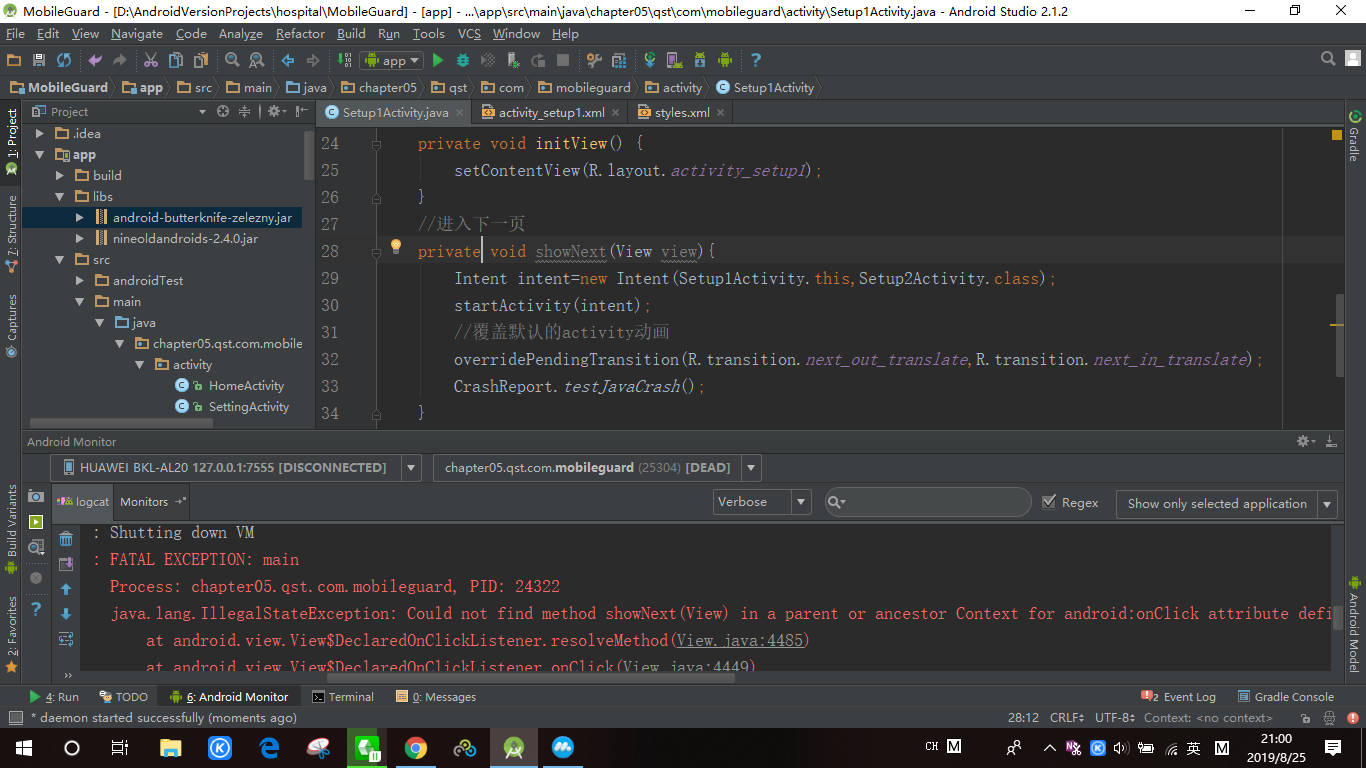This screenshot has width=1366, height=768.
Task: Click the Undo arrow icon
Action: 95,60
